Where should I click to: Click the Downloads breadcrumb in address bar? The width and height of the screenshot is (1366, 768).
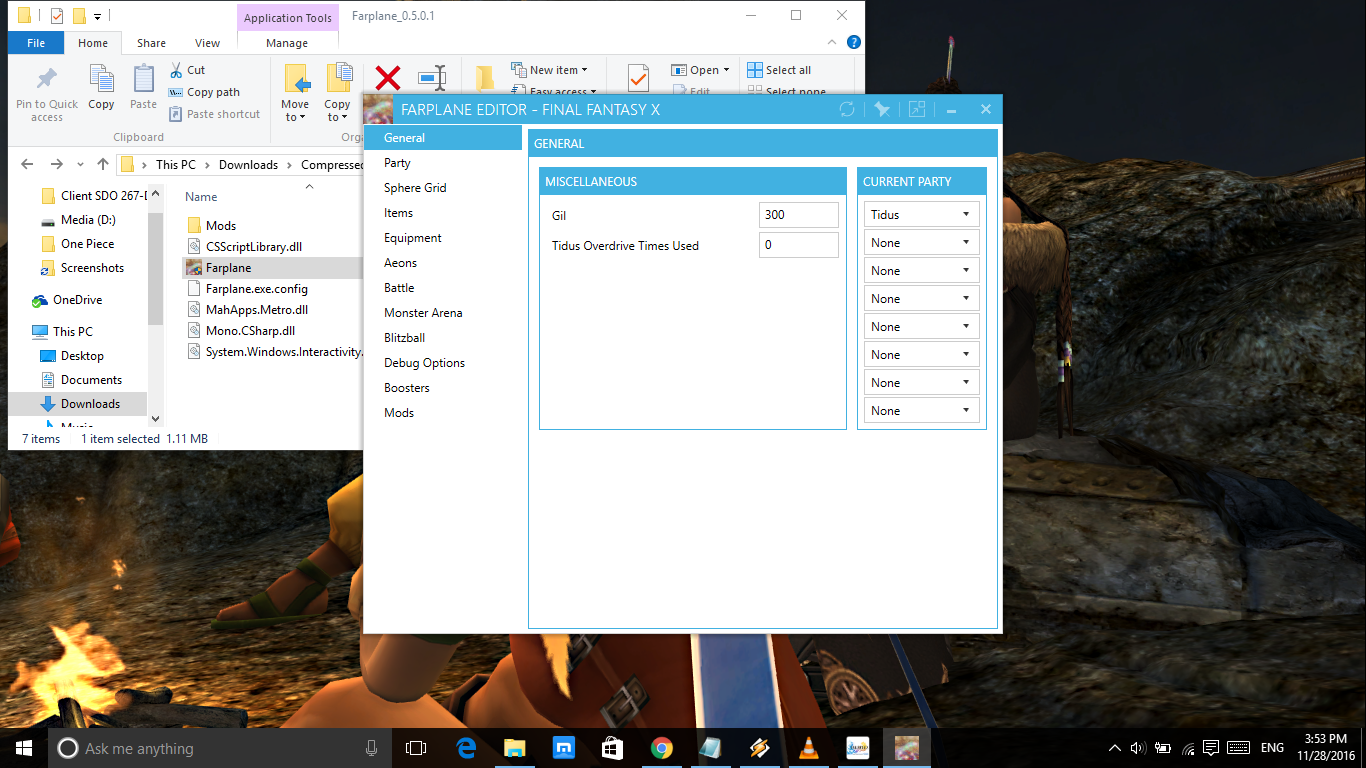tap(248, 165)
